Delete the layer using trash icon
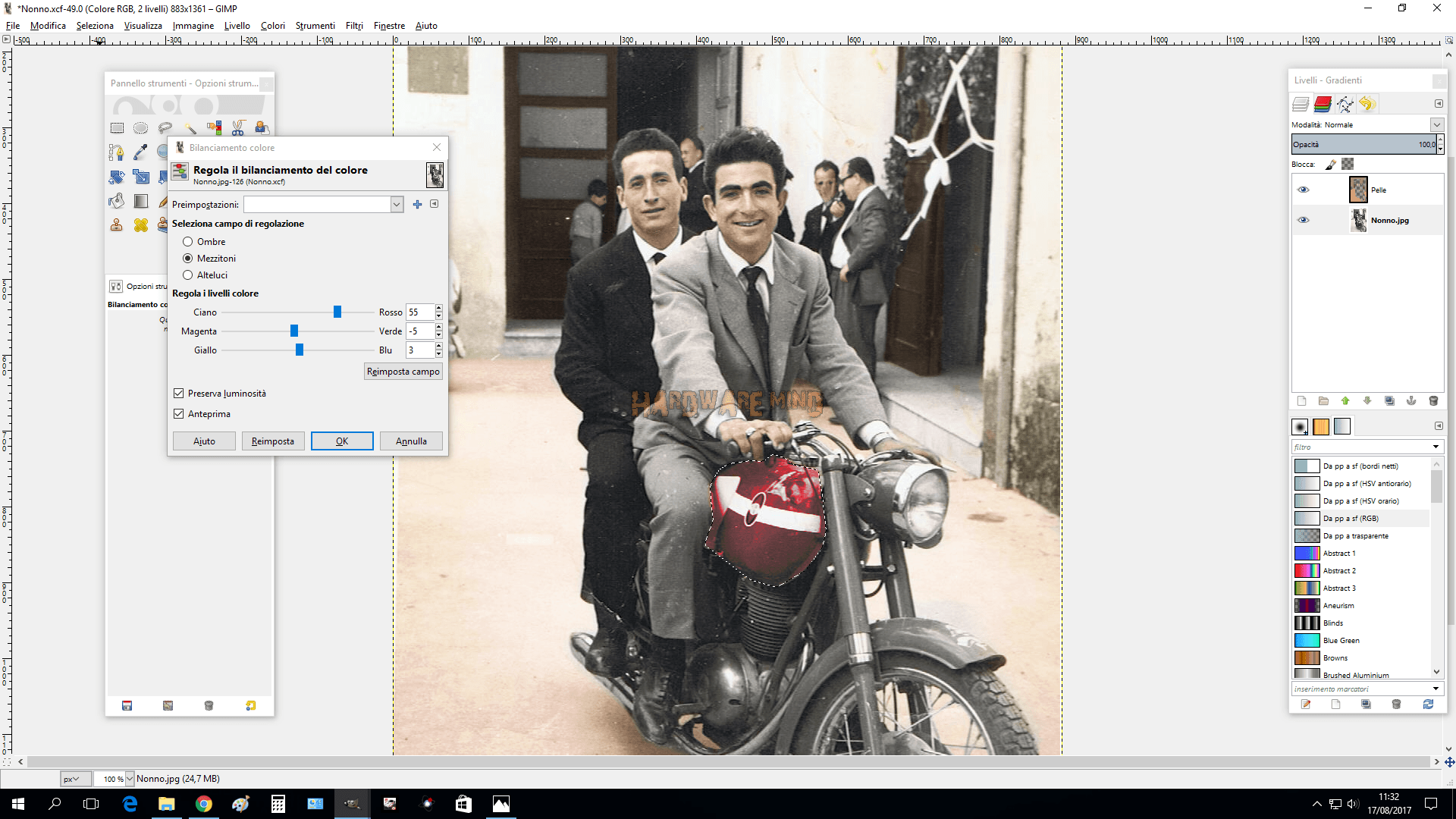 click(1433, 401)
